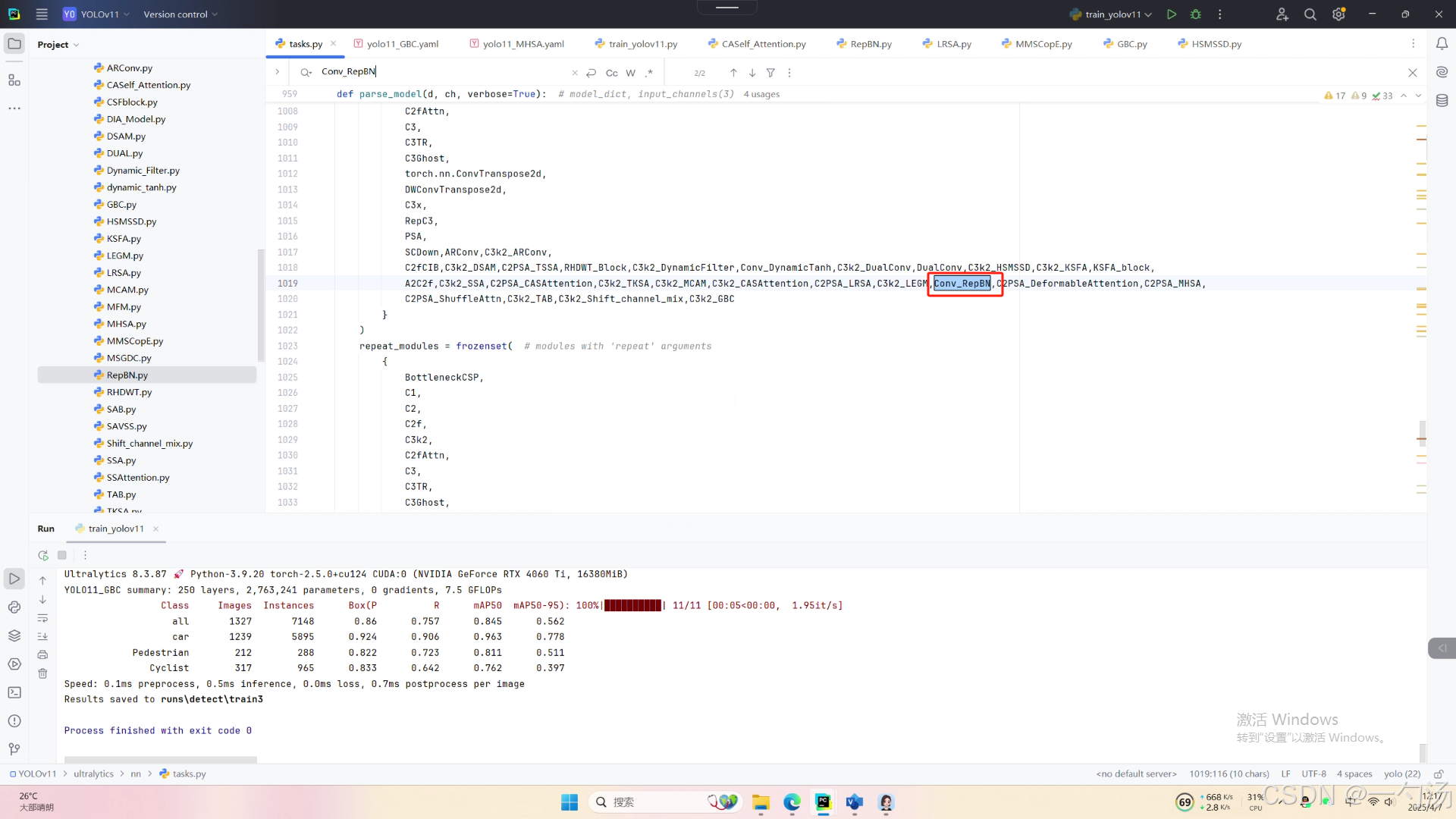Open the runs\detect\train3 results link
The image size is (1456, 819).
click(212, 699)
